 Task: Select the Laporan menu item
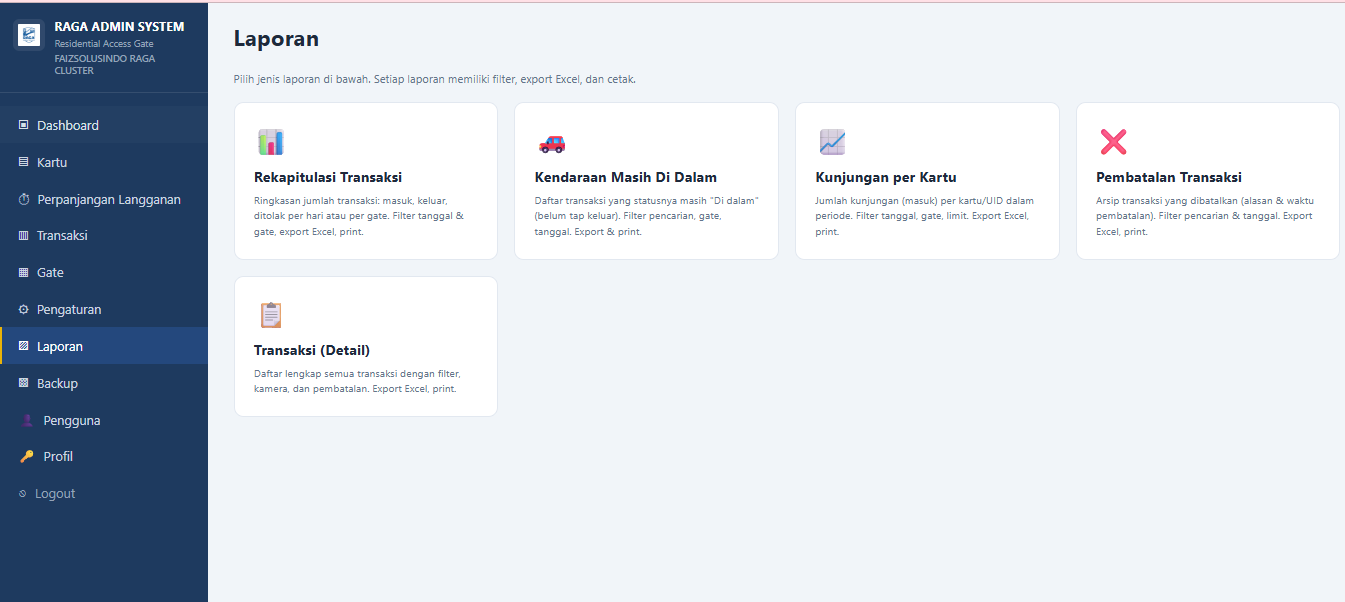click(60, 347)
